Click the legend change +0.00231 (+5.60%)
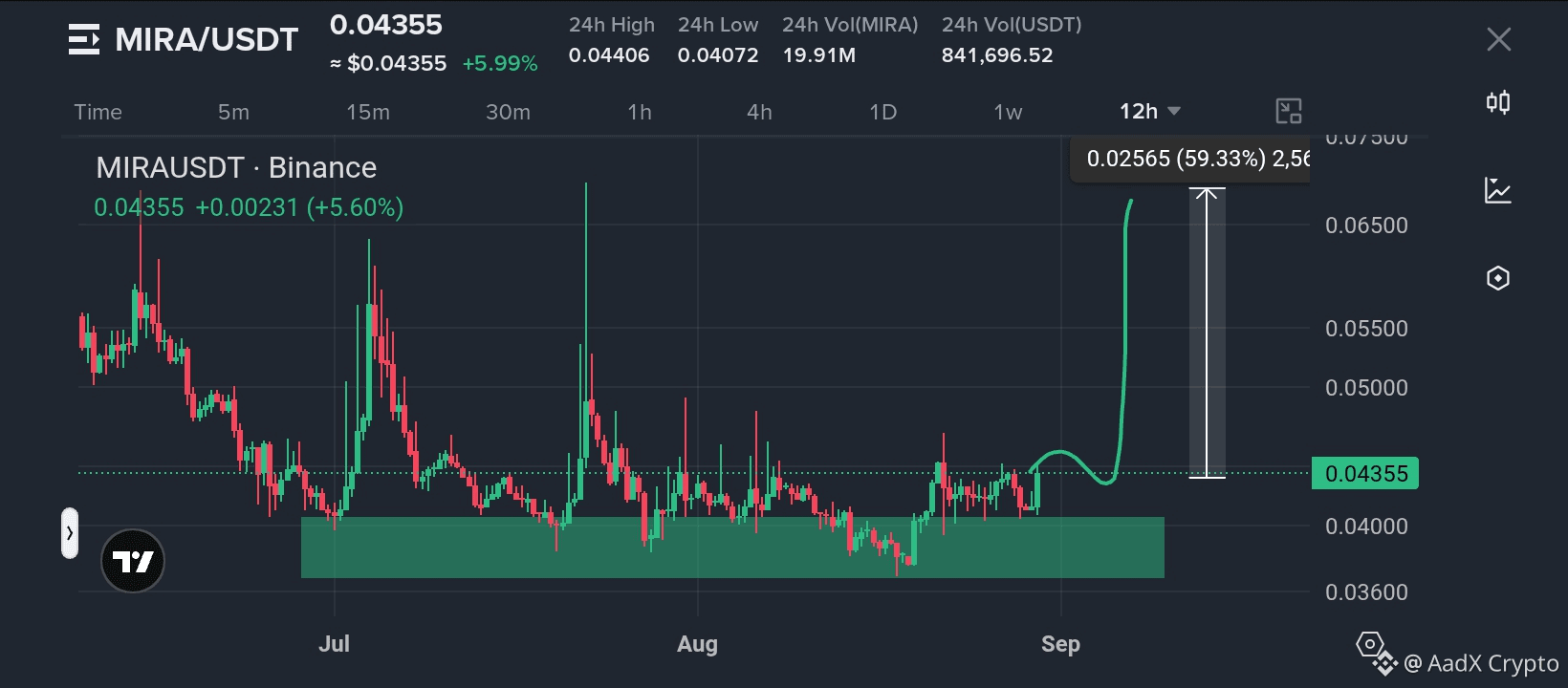 point(299,207)
